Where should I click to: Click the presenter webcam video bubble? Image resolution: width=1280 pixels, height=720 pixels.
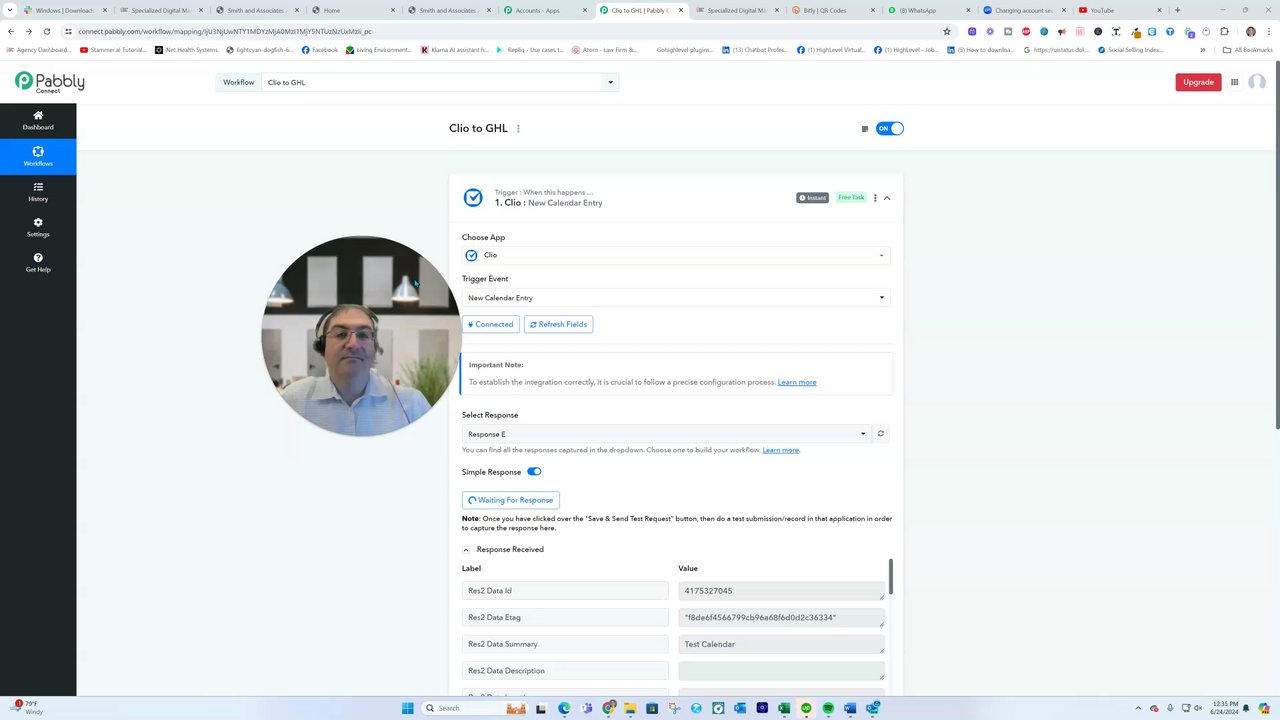point(361,336)
